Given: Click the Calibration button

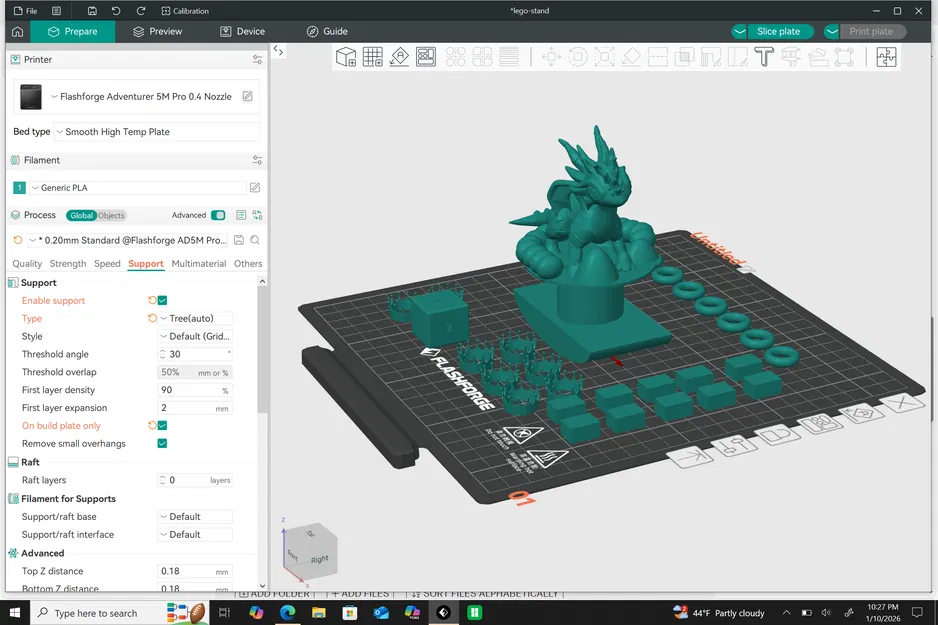Looking at the screenshot, I should tap(185, 11).
